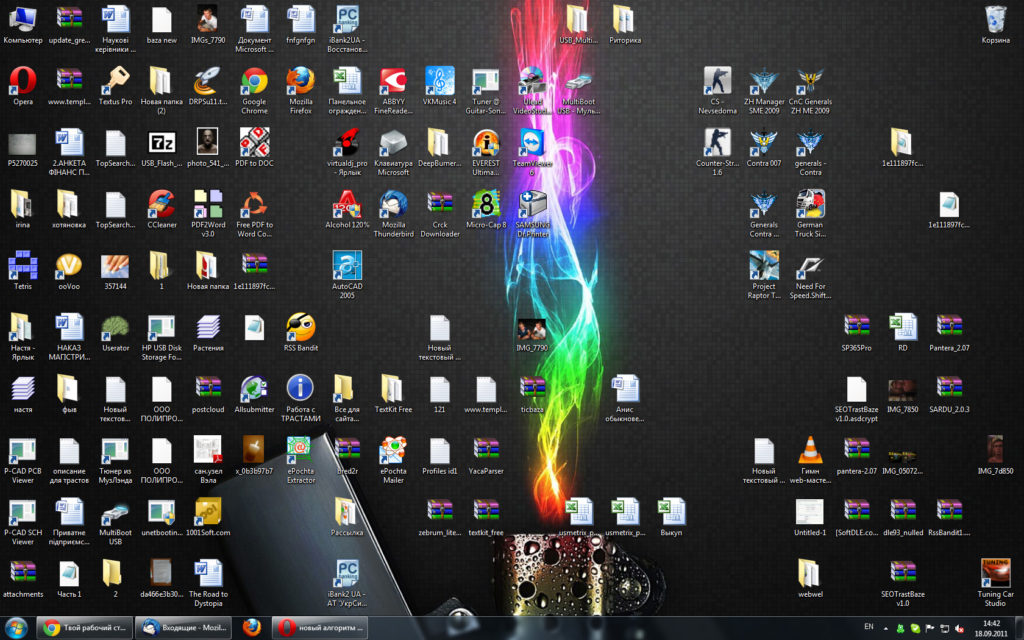Open the Windows Start menu
Image resolution: width=1024 pixels, height=640 pixels.
[x=17, y=627]
